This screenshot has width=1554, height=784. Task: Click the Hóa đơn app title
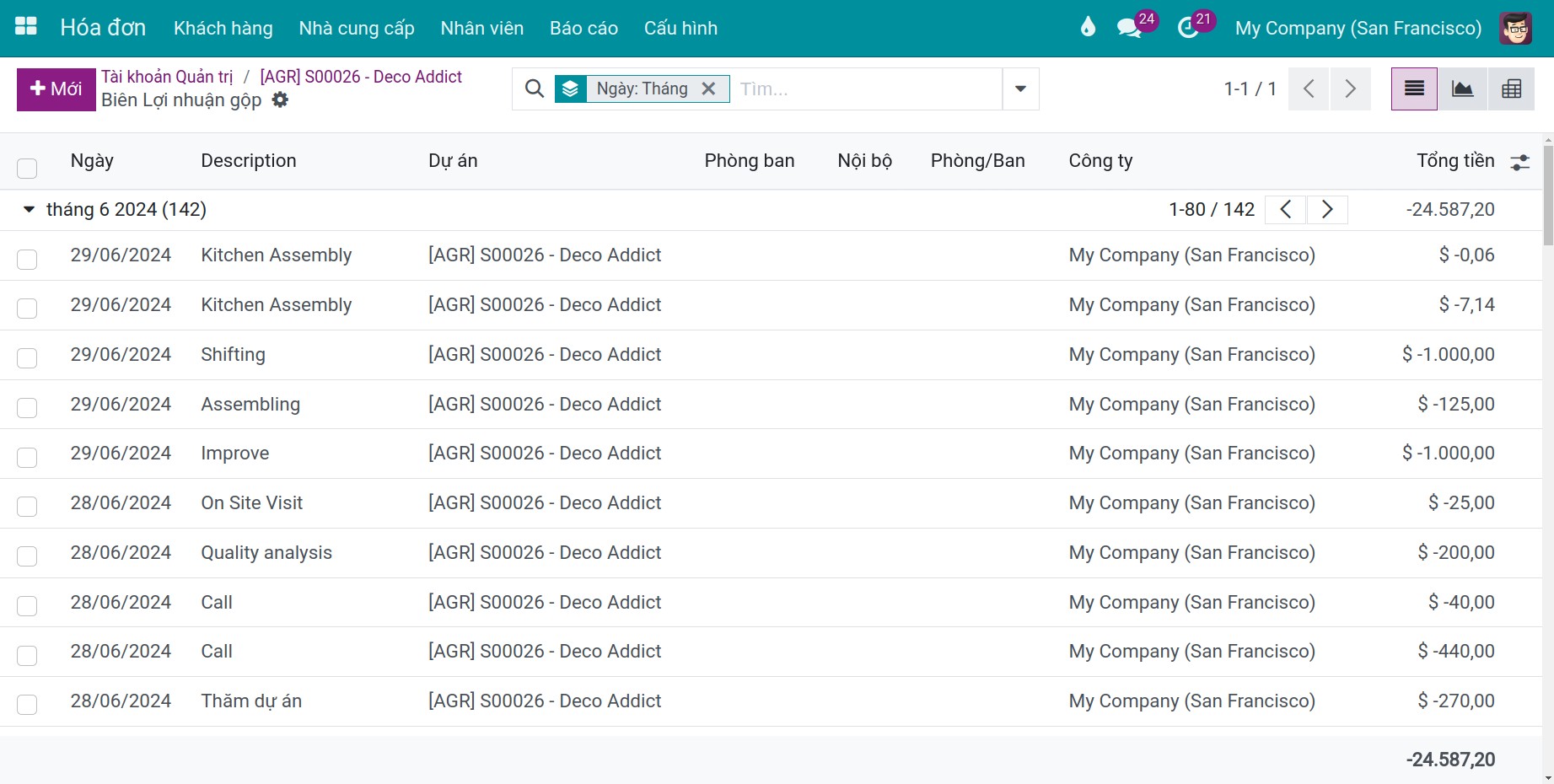click(103, 28)
